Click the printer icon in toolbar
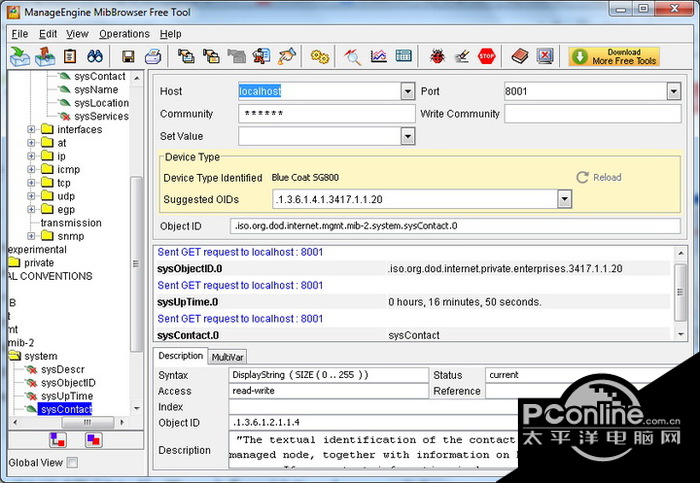Image resolution: width=700 pixels, height=483 pixels. (x=152, y=56)
